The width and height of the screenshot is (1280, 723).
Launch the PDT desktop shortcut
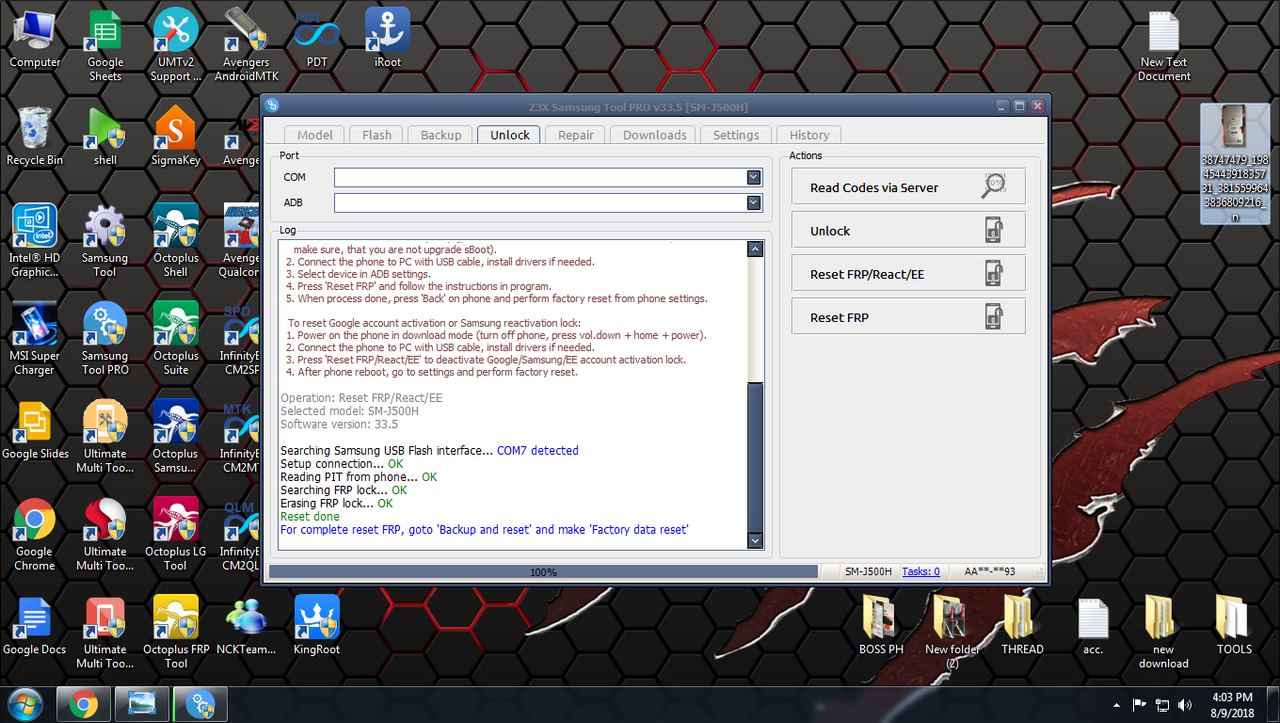click(x=317, y=40)
